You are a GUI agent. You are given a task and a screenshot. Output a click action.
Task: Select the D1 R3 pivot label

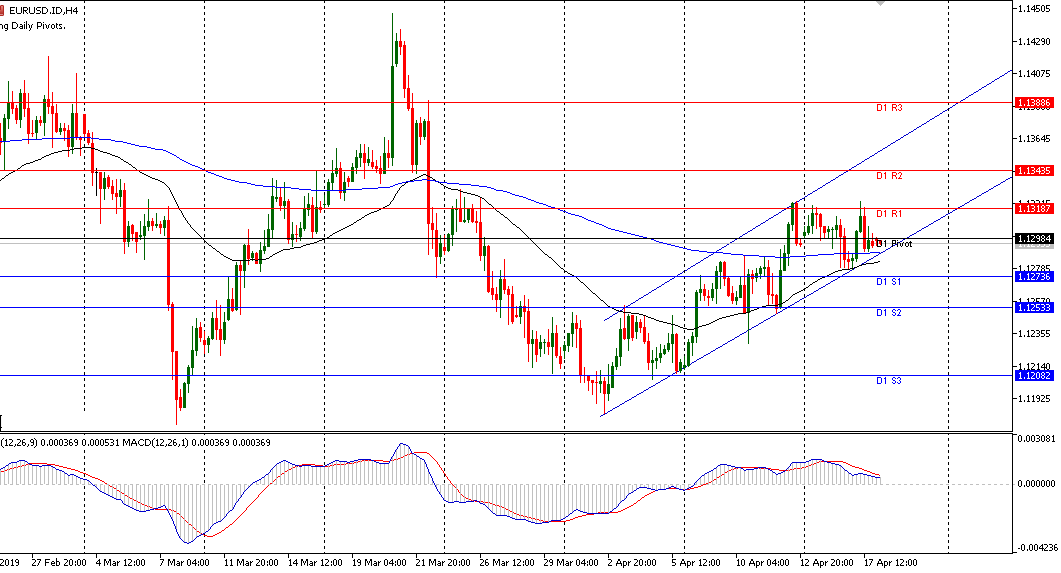click(x=889, y=108)
